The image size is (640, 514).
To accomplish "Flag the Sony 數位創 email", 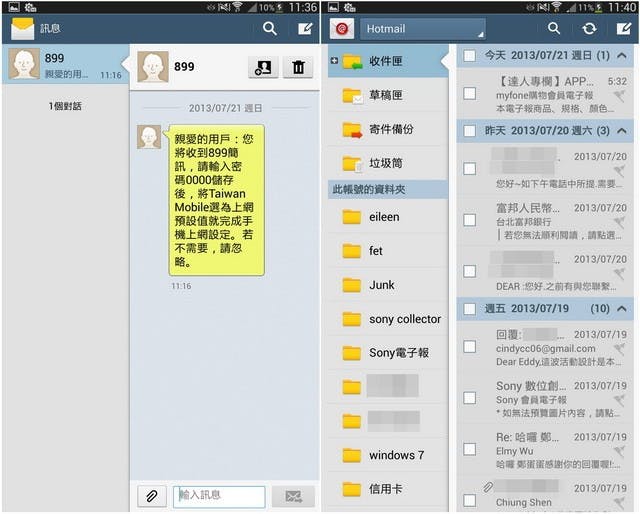I will click(620, 401).
